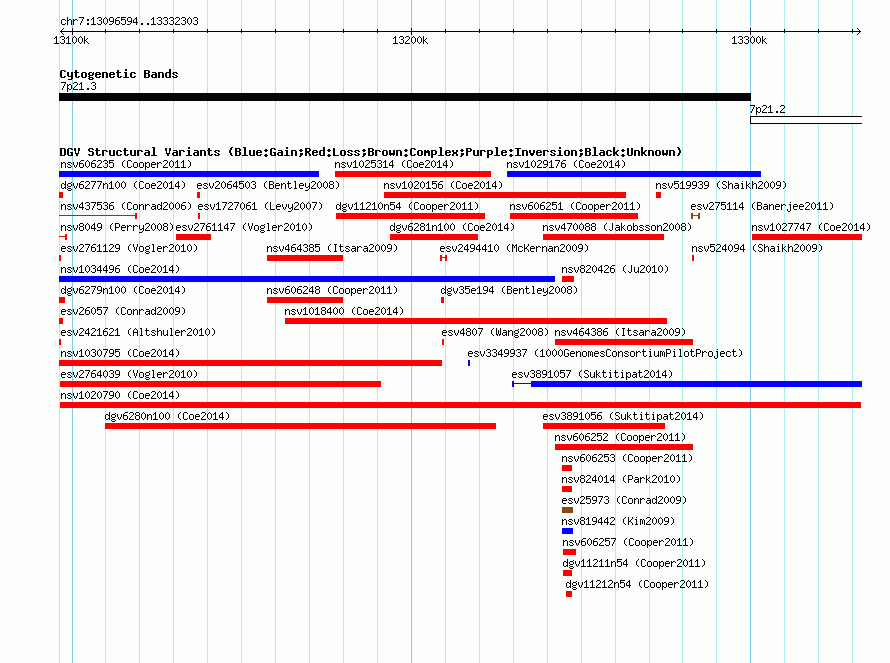
Task: Click the full-width red nsv1020790 loss bar
Action: tap(460, 405)
